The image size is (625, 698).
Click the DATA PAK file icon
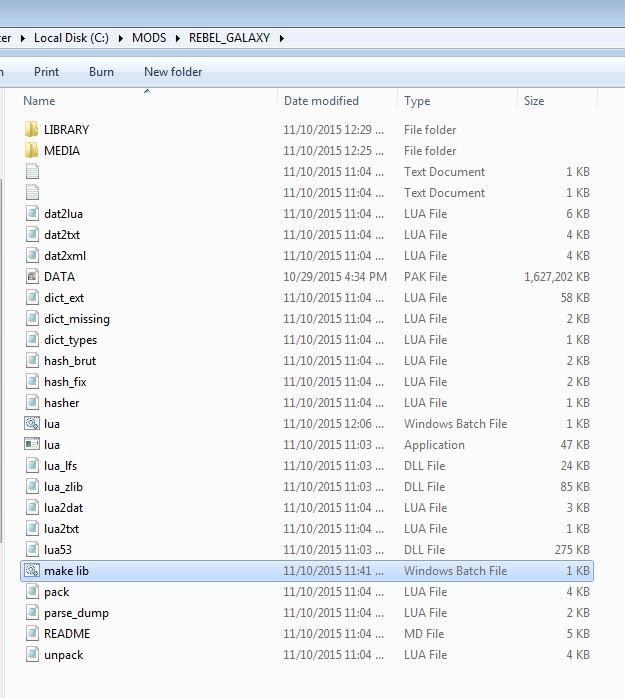[x=31, y=277]
